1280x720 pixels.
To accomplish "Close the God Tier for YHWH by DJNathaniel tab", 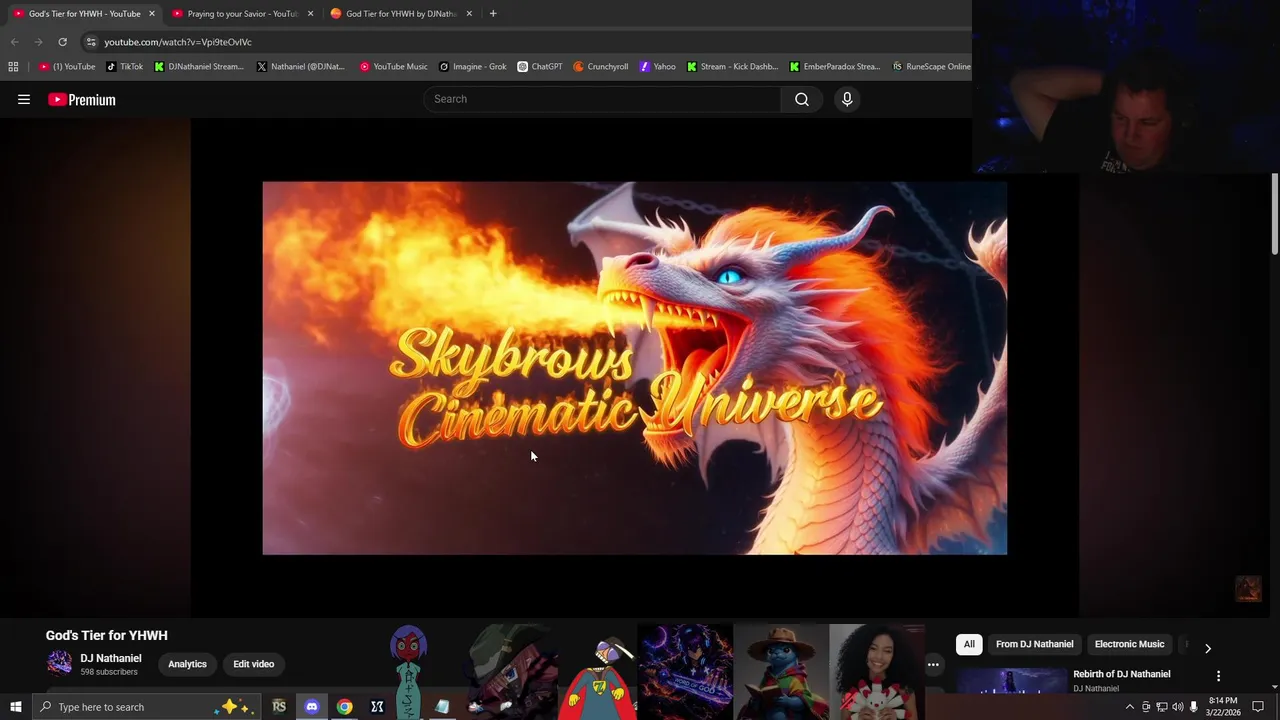I will tap(469, 13).
